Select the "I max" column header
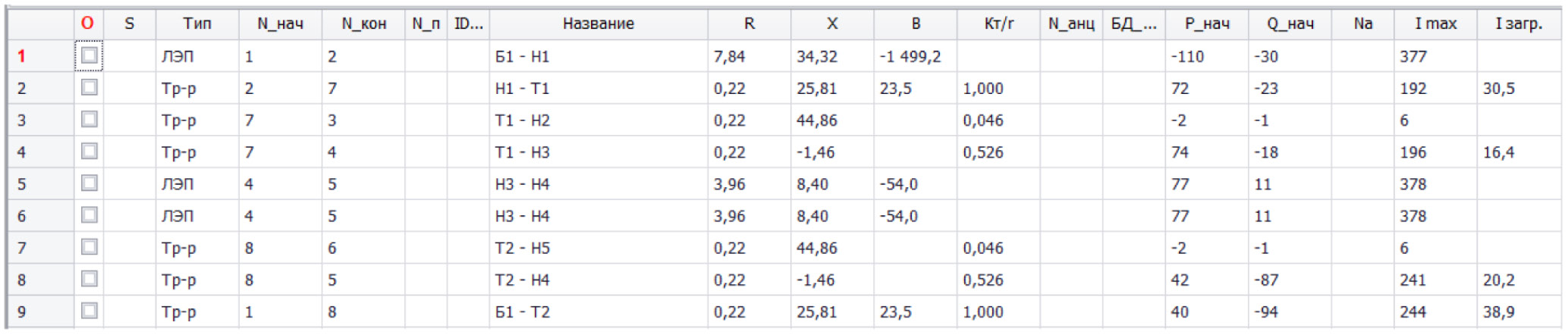The image size is (1568, 335). (x=1435, y=24)
